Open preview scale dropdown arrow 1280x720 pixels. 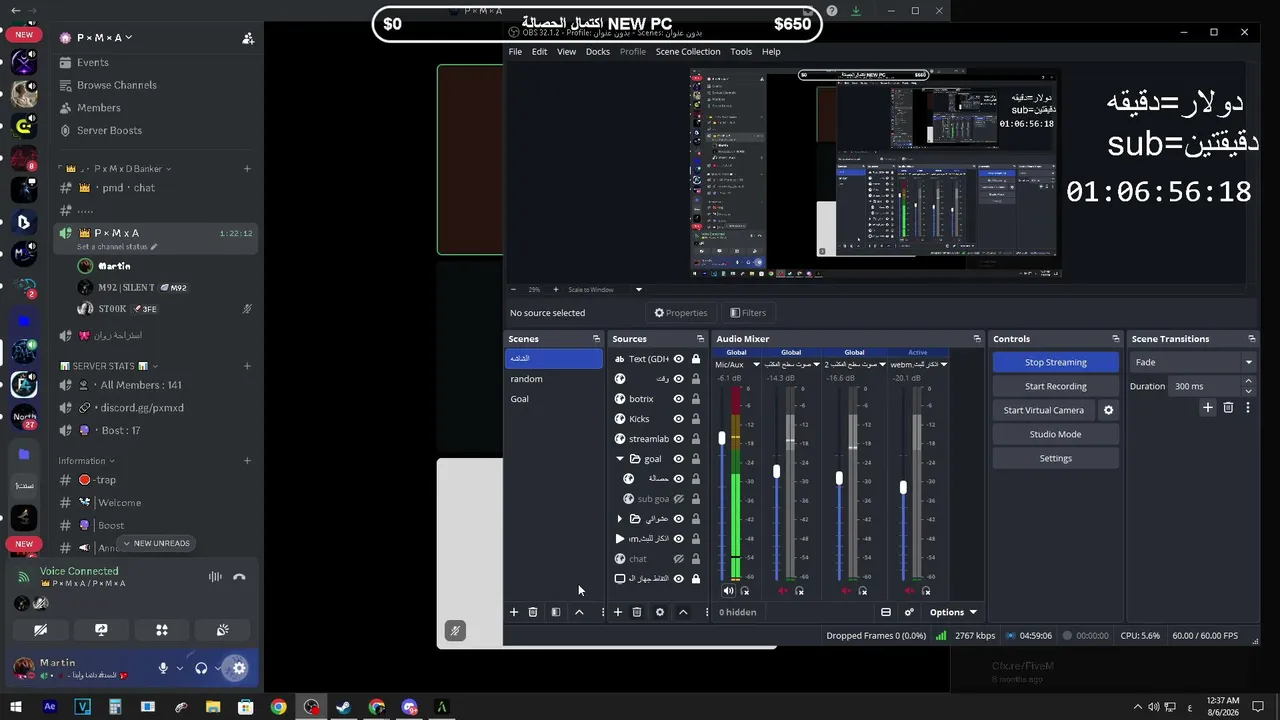pyautogui.click(x=639, y=290)
